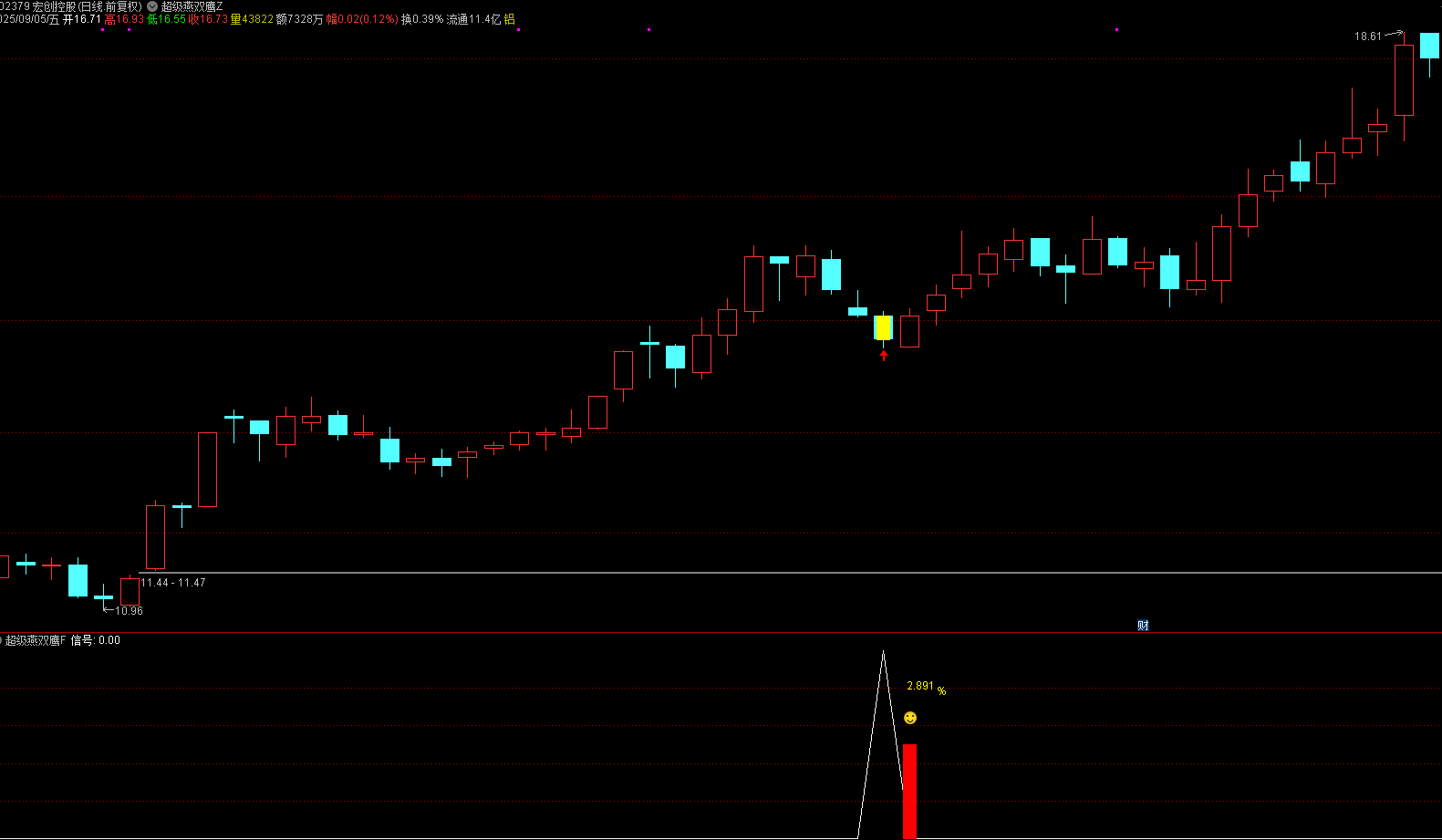The width and height of the screenshot is (1442, 840).
Task: Click the 2.891 % value in sub-chart
Action: [x=926, y=688]
